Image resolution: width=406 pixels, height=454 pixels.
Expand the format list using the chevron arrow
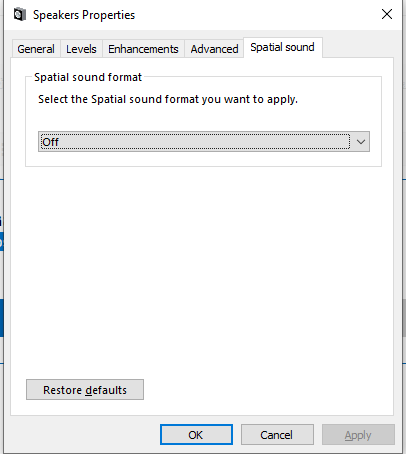click(361, 142)
